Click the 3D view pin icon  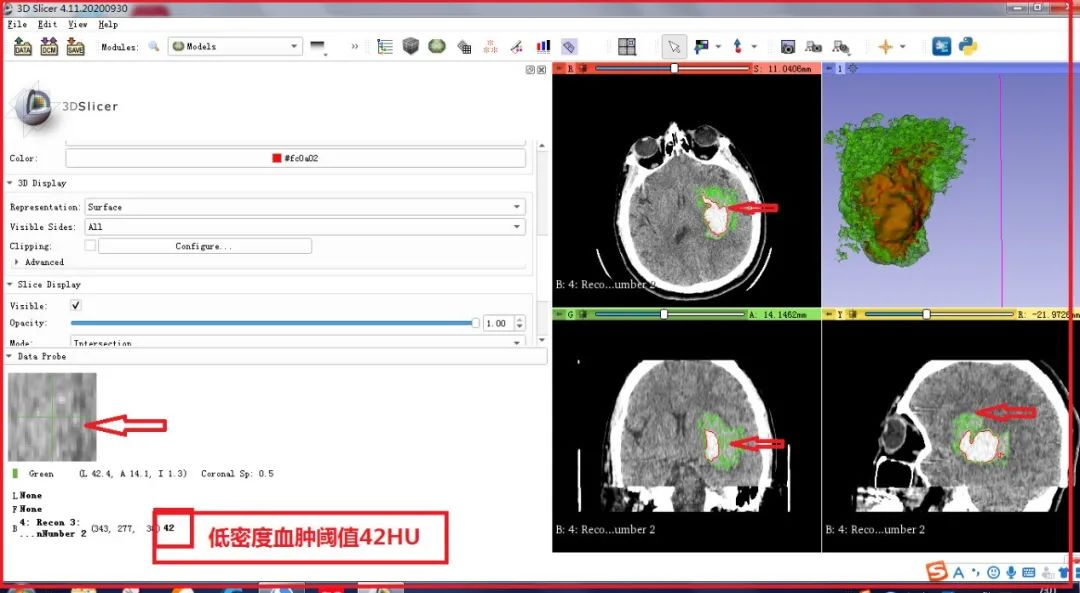point(828,68)
